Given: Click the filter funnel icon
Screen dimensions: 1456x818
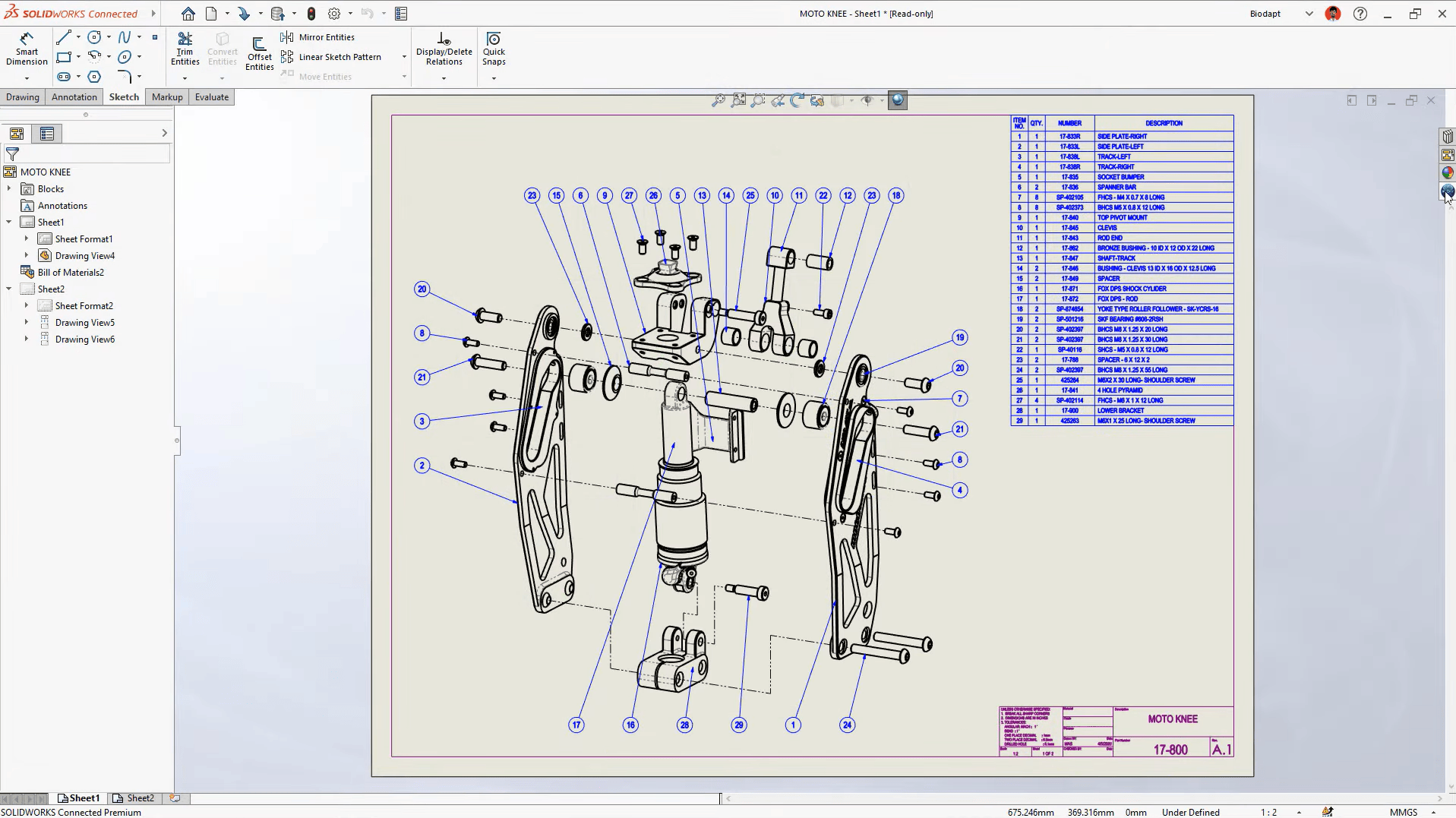Looking at the screenshot, I should coord(12,154).
